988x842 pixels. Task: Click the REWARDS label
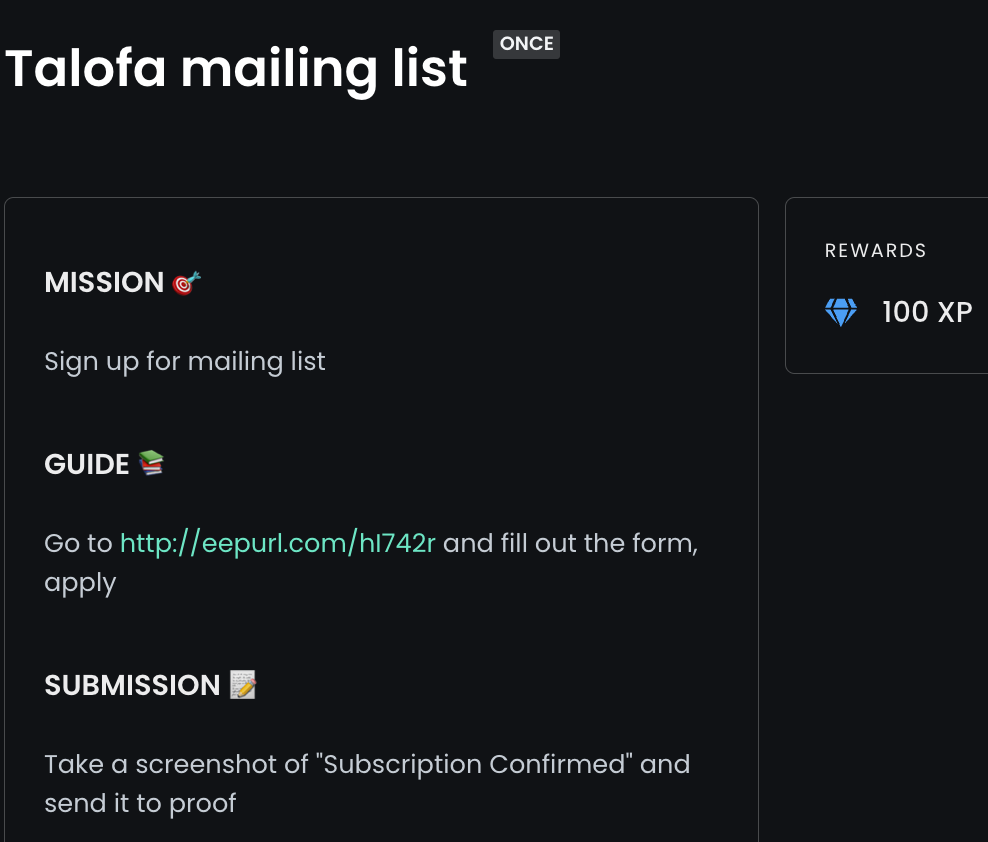point(875,251)
